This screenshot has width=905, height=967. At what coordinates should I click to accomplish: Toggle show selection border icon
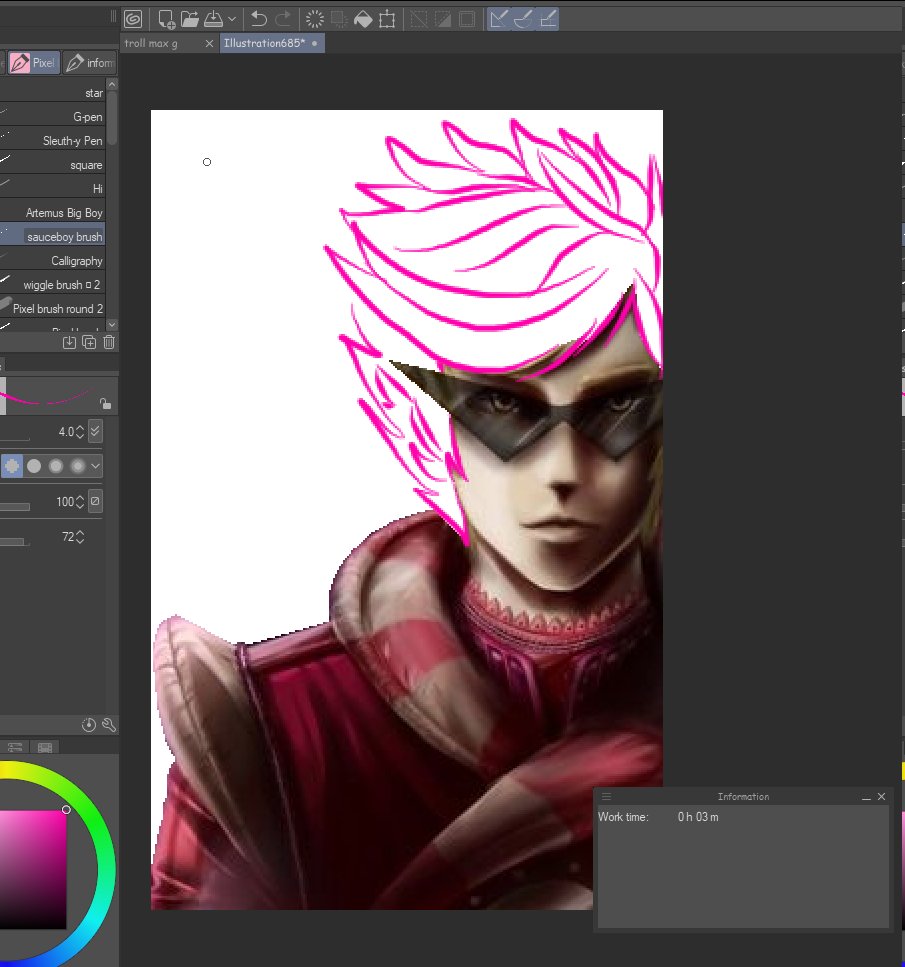click(x=467, y=19)
